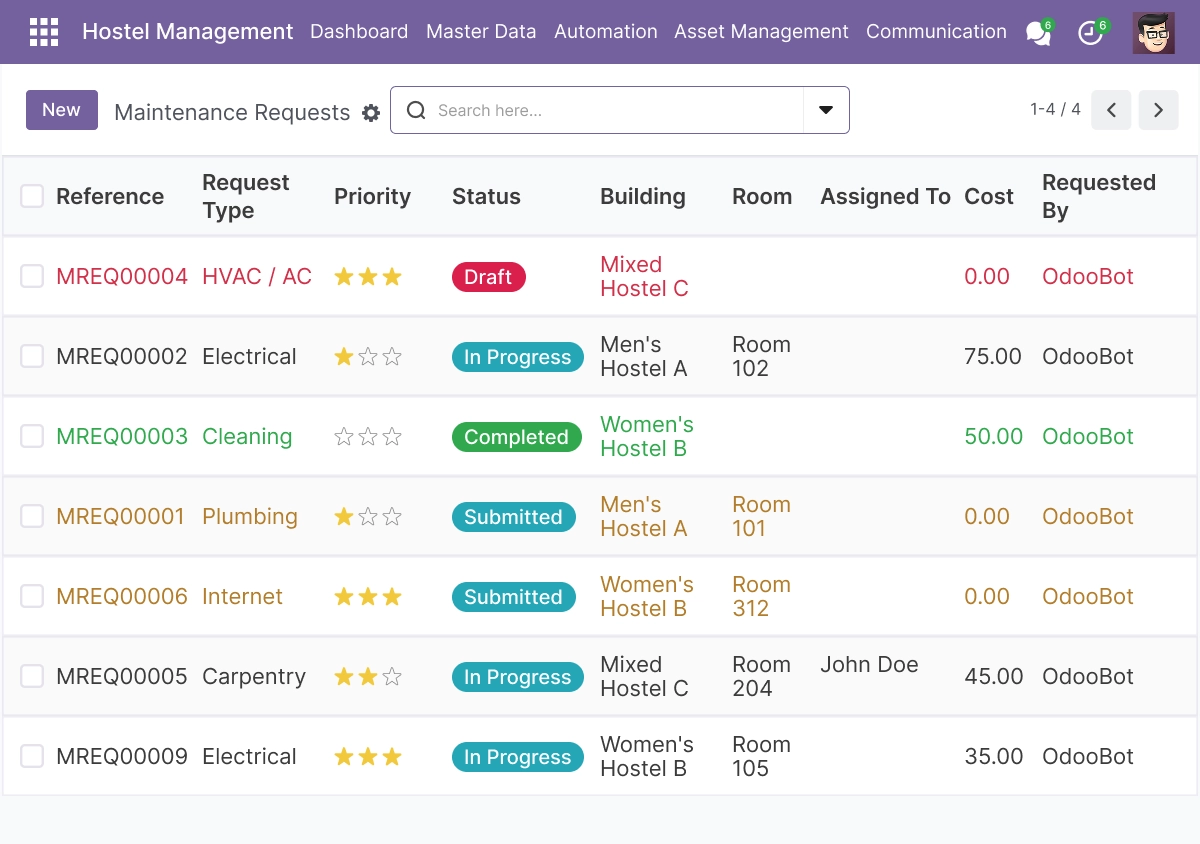Sort by the Assigned To column header
1200x844 pixels.
(x=885, y=197)
